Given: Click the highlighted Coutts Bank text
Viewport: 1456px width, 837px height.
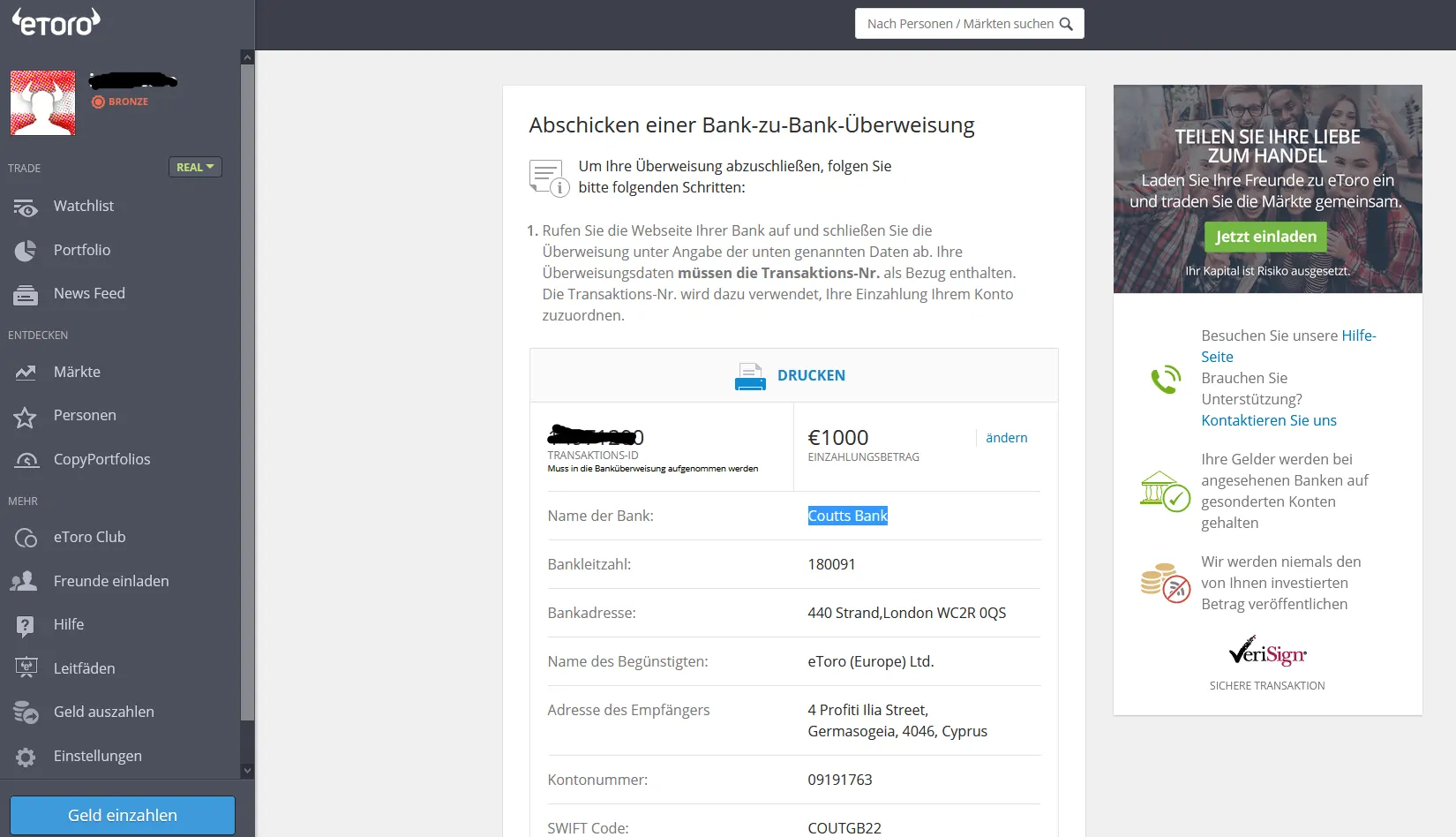Looking at the screenshot, I should pos(847,516).
